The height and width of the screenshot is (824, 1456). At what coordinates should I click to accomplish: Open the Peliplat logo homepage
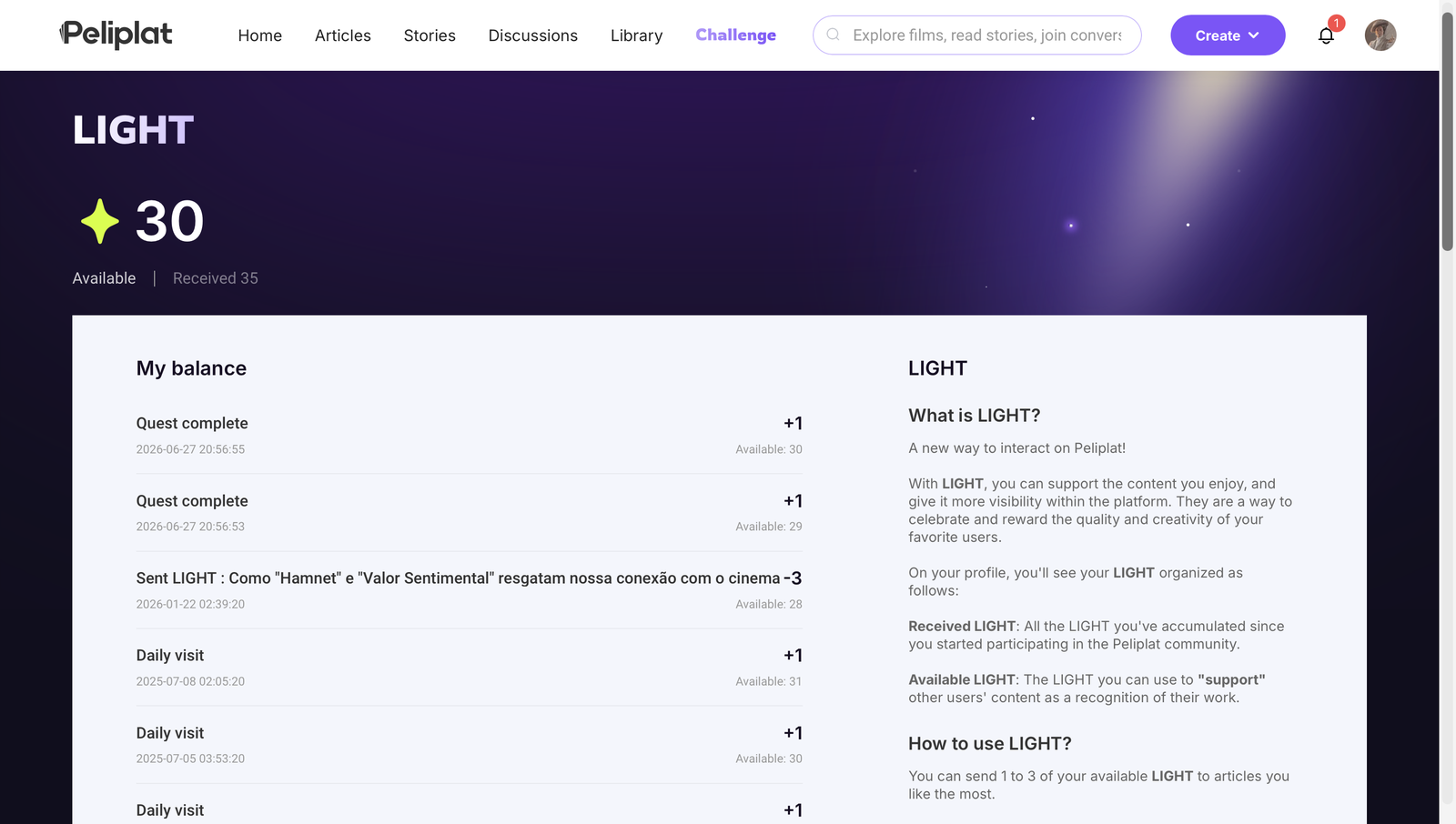click(116, 35)
